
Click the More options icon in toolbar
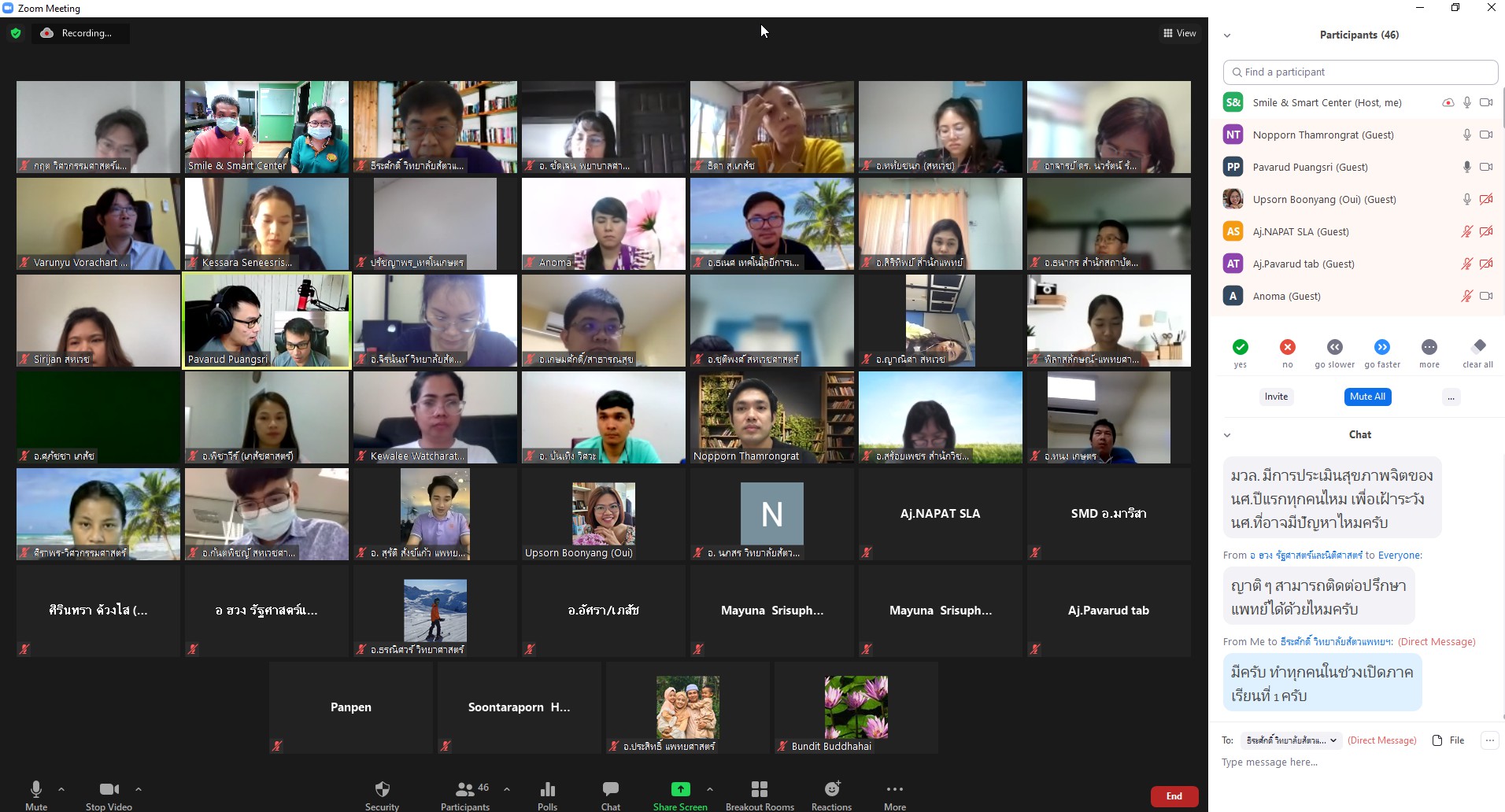pyautogui.click(x=894, y=789)
